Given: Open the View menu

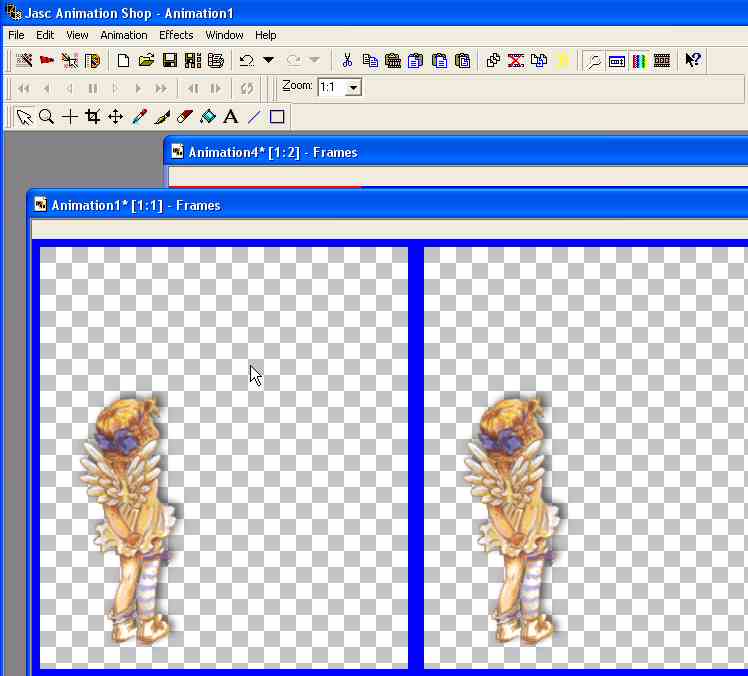Looking at the screenshot, I should click(77, 35).
